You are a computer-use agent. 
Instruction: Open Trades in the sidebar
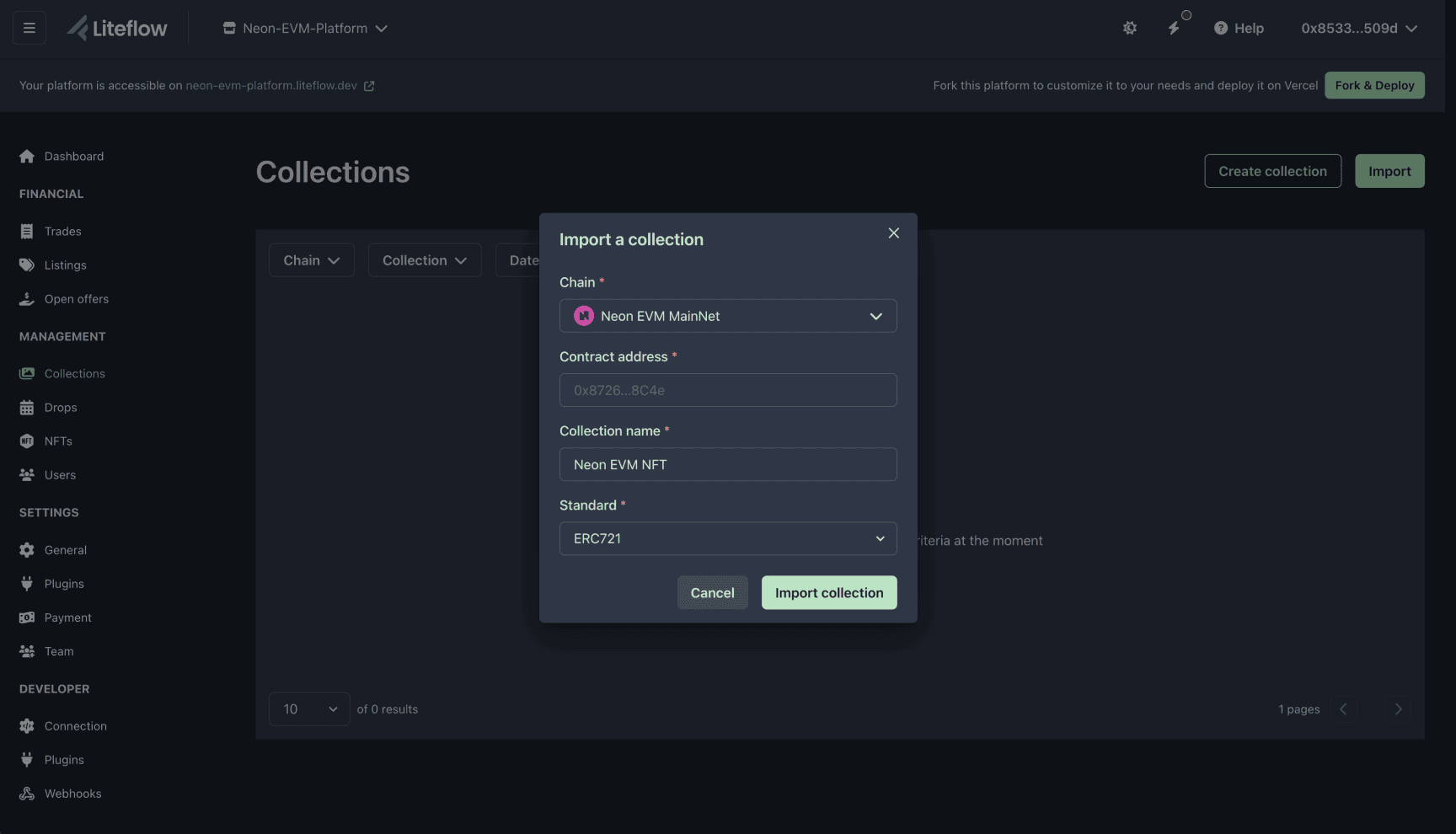(63, 231)
